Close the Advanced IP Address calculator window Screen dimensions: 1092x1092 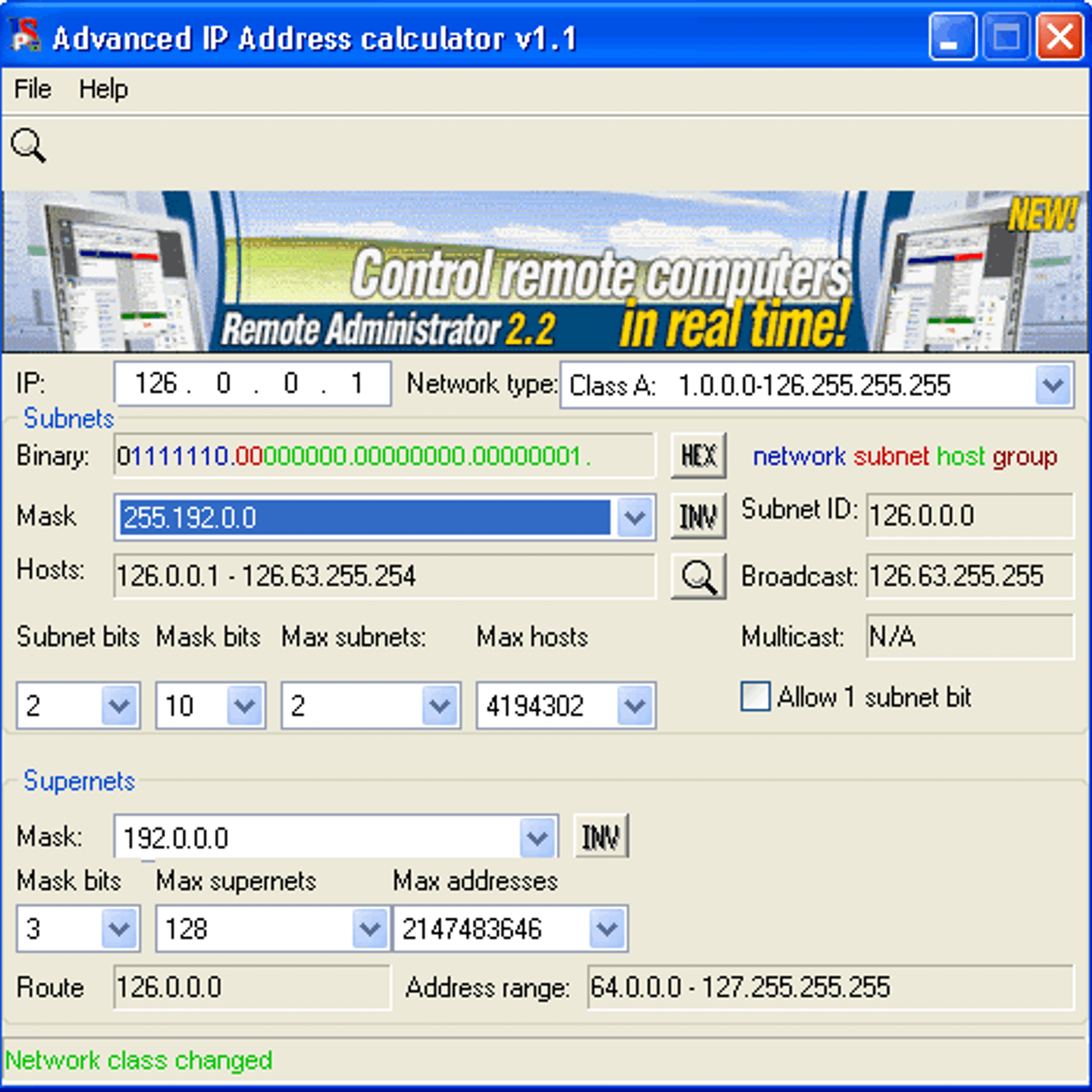[1059, 37]
